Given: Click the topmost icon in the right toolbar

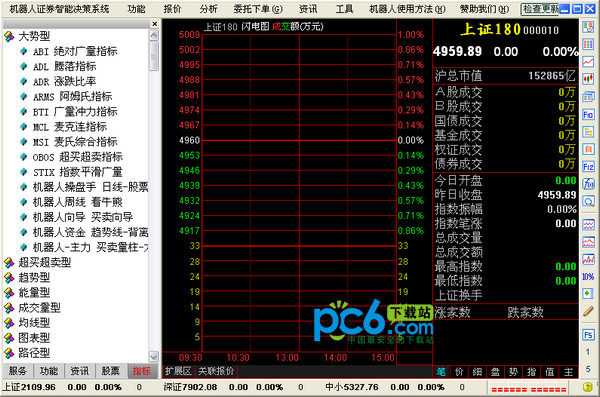Looking at the screenshot, I should coord(588,27).
